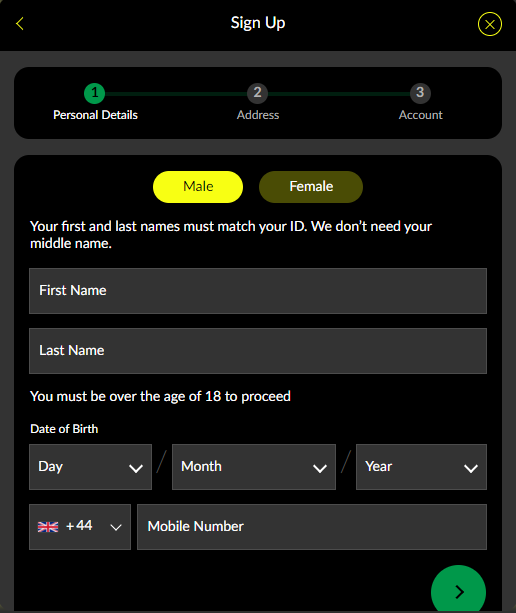Switch to the Account step label
The height and width of the screenshot is (613, 516).
tap(421, 115)
